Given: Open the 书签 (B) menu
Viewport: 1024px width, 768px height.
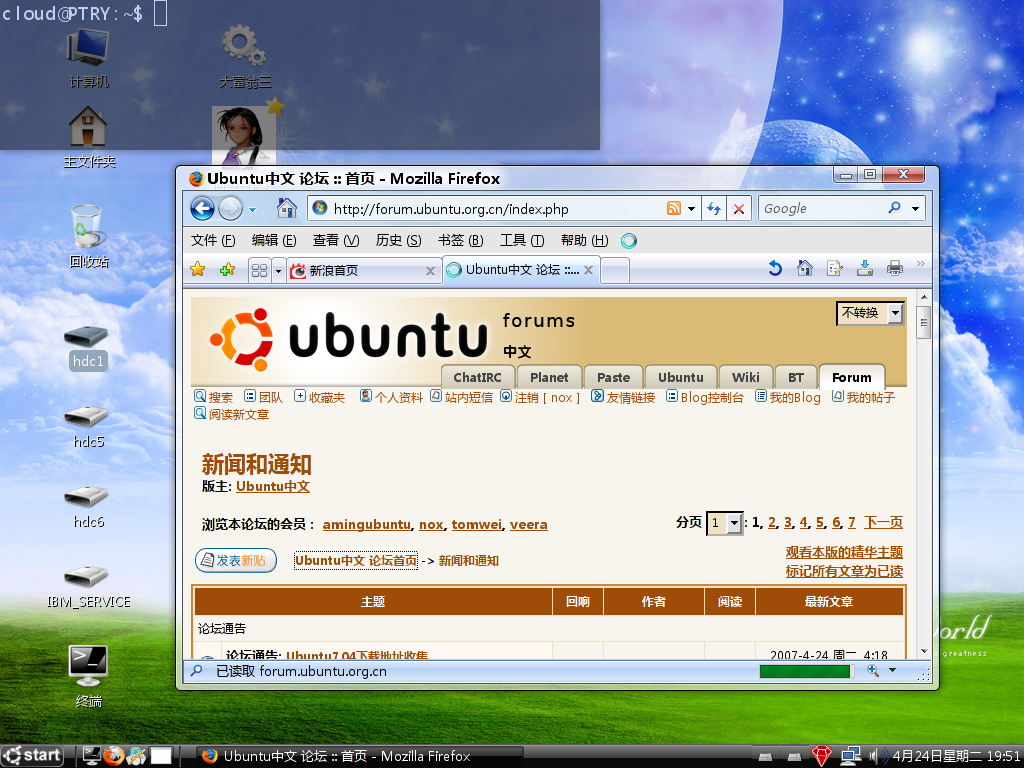Looking at the screenshot, I should pos(460,240).
